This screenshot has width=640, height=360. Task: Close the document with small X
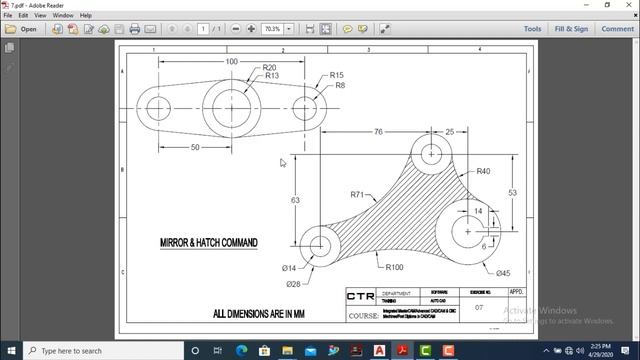point(635,16)
